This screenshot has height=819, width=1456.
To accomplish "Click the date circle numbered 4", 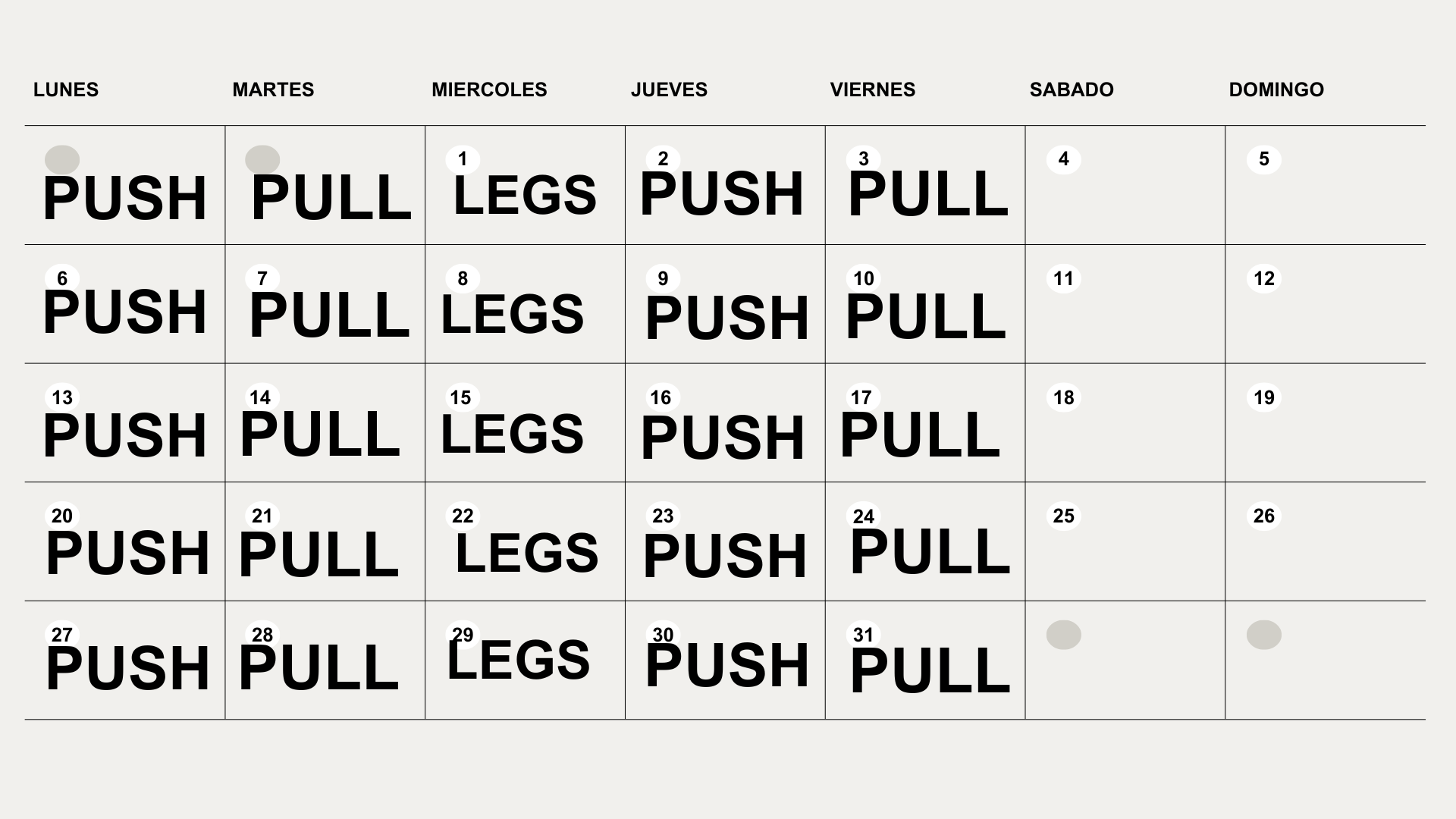I will point(1064,159).
